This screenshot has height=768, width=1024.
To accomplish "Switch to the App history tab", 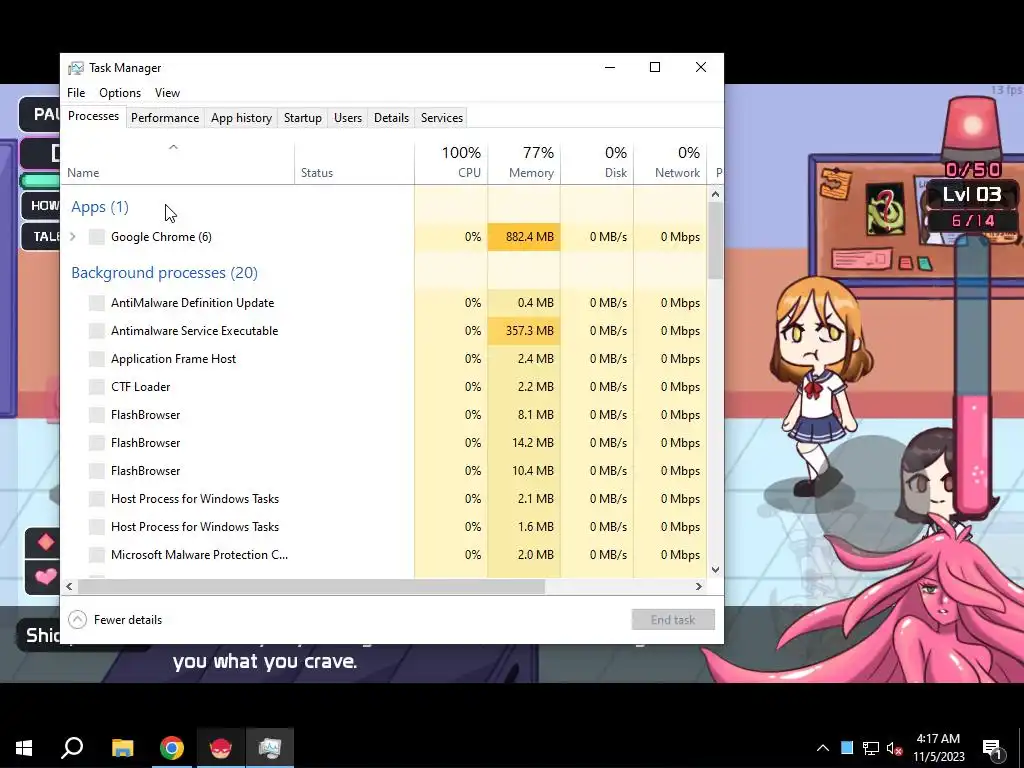I will (x=241, y=118).
